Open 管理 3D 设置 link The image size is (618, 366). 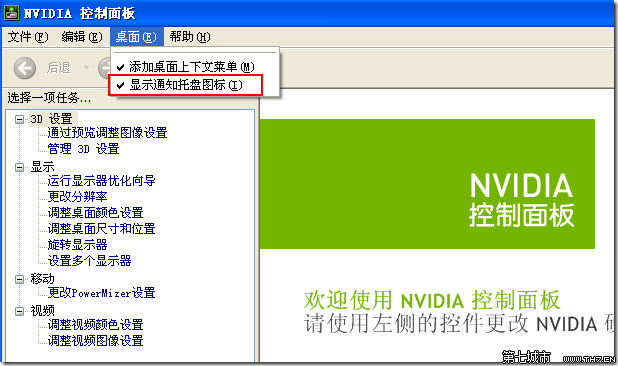(83, 149)
